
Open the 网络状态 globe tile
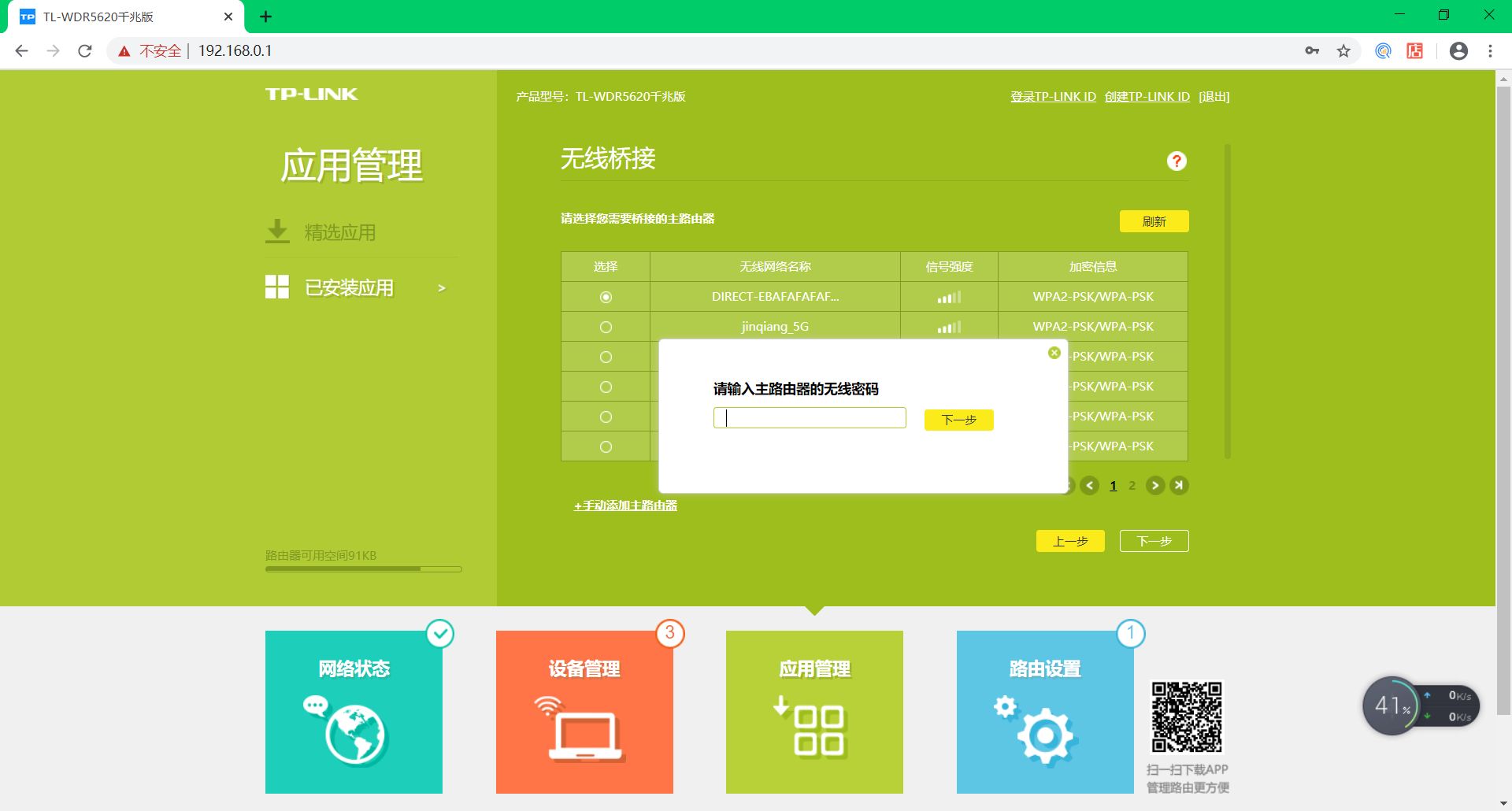coord(354,712)
